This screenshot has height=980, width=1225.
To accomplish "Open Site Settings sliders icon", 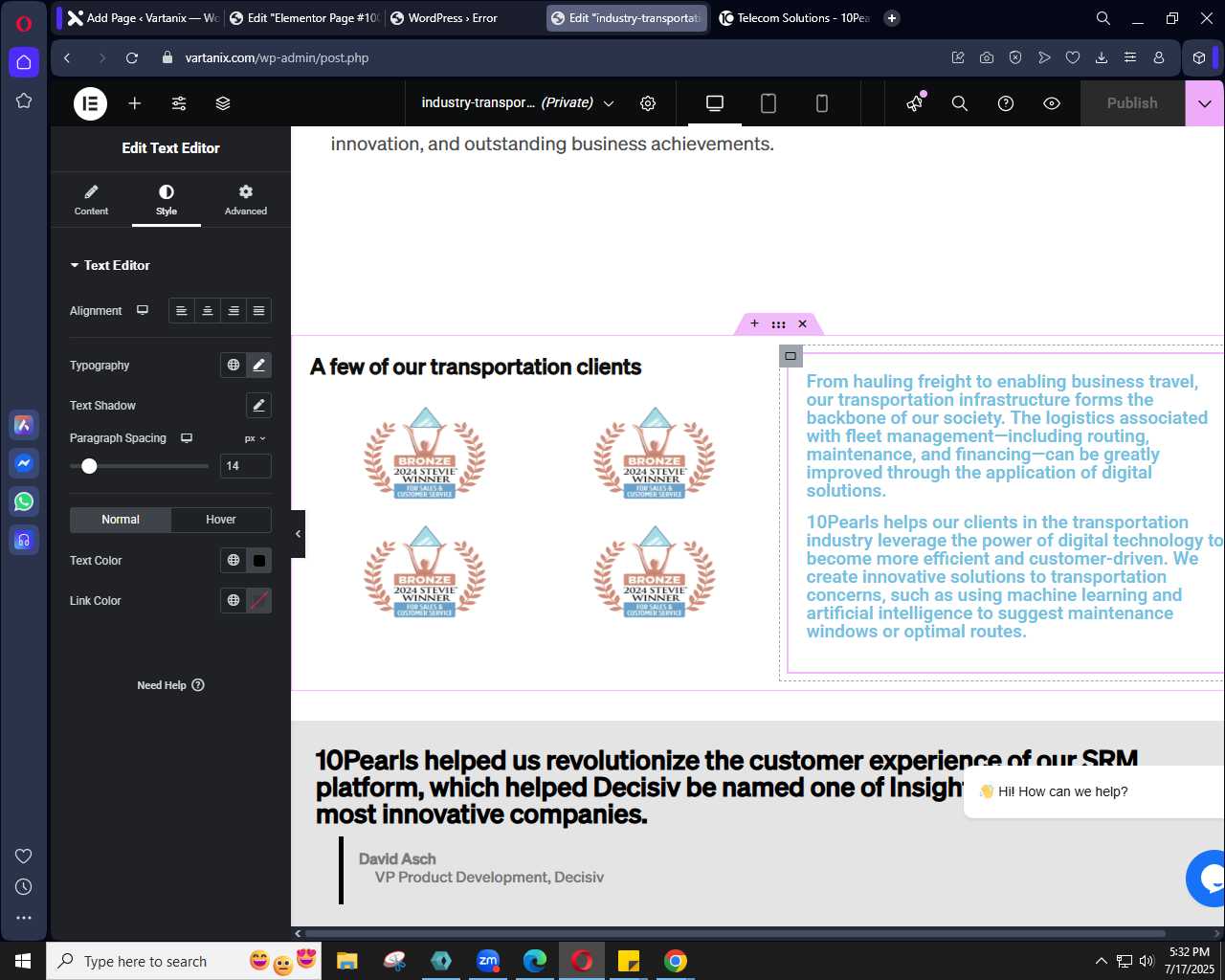I will coord(179,103).
